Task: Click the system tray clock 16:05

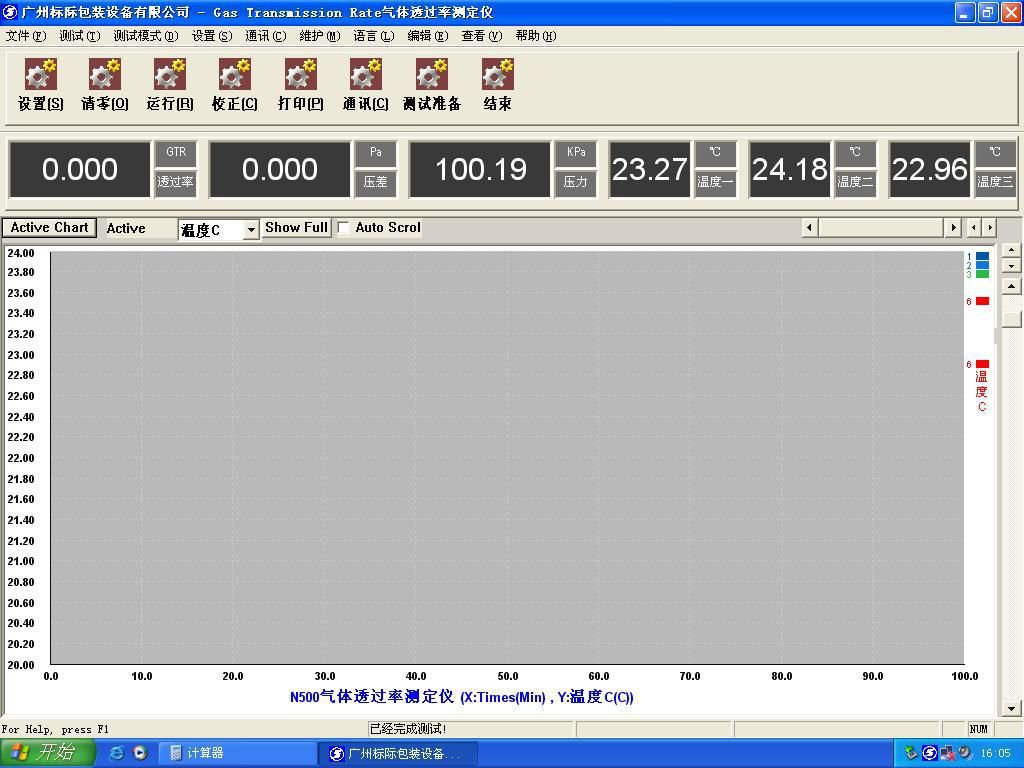Action: coord(995,753)
